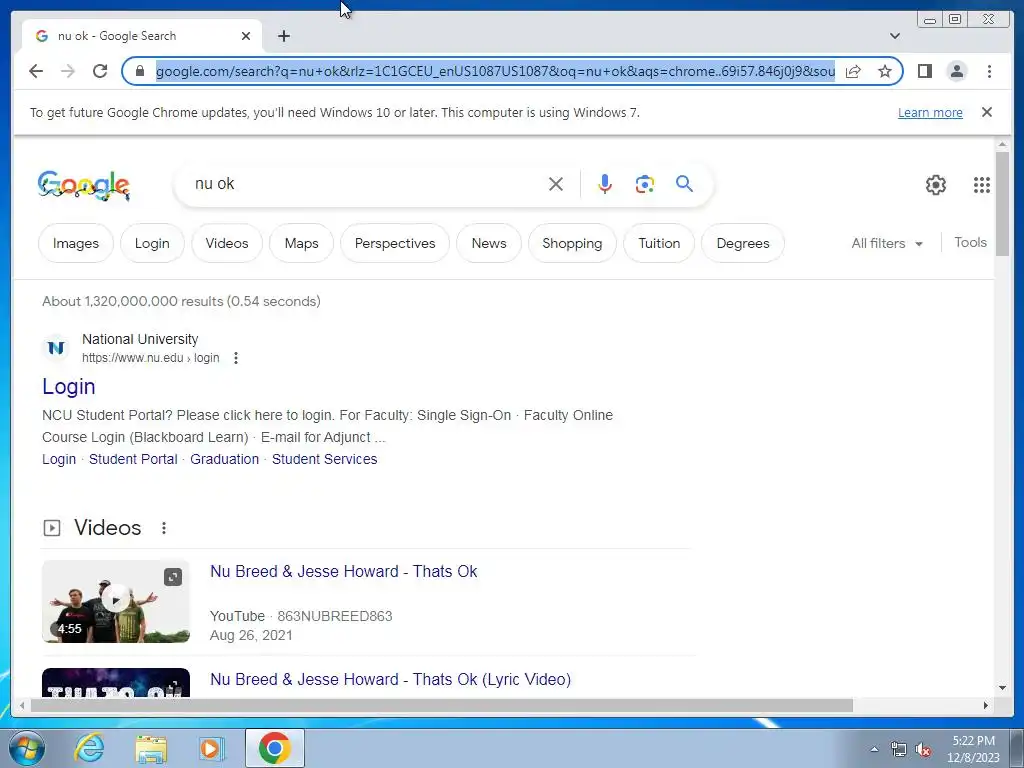Image resolution: width=1024 pixels, height=768 pixels.
Task: Click the Learn more link
Action: pos(930,112)
